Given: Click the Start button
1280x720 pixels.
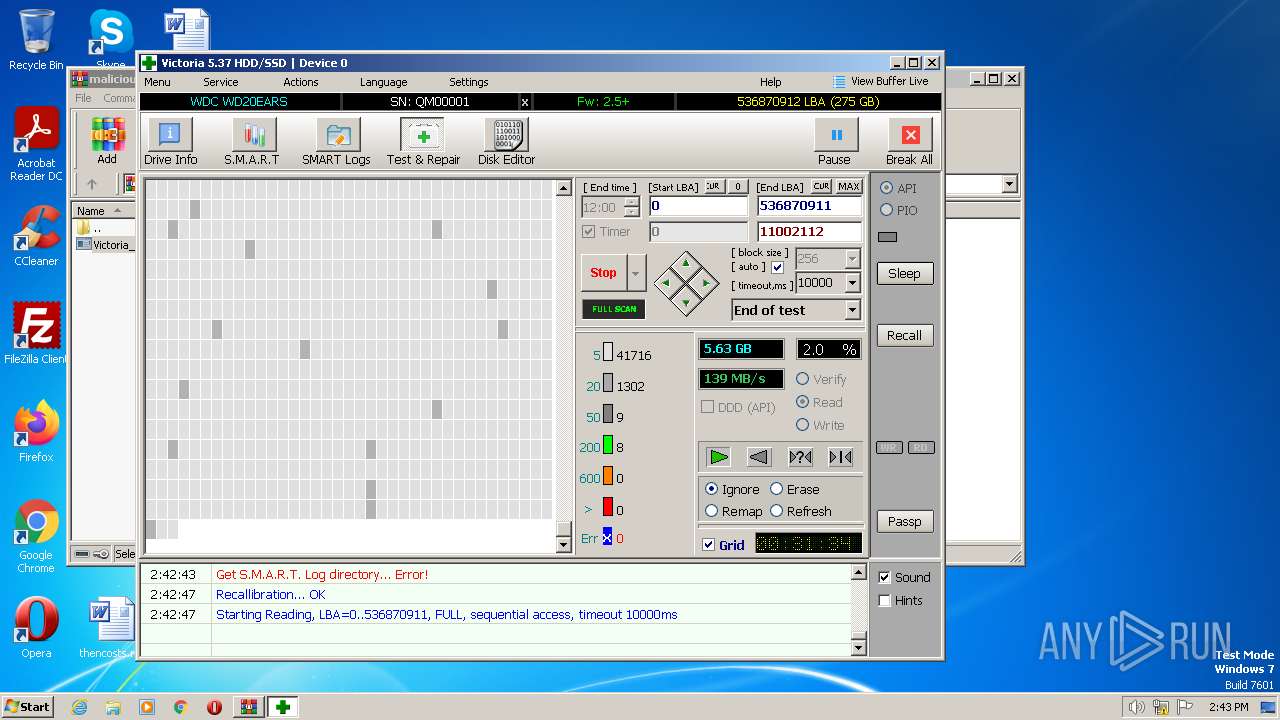Looking at the screenshot, I should pos(26,706).
